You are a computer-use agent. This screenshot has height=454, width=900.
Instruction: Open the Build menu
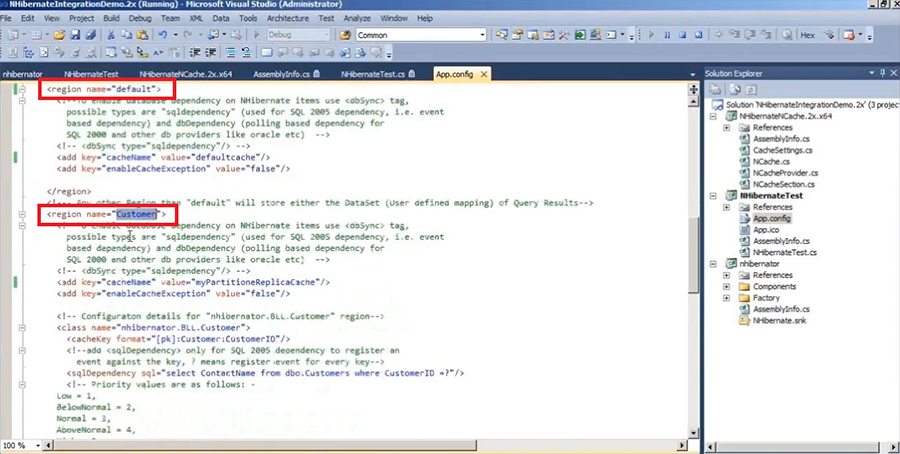pyautogui.click(x=111, y=18)
